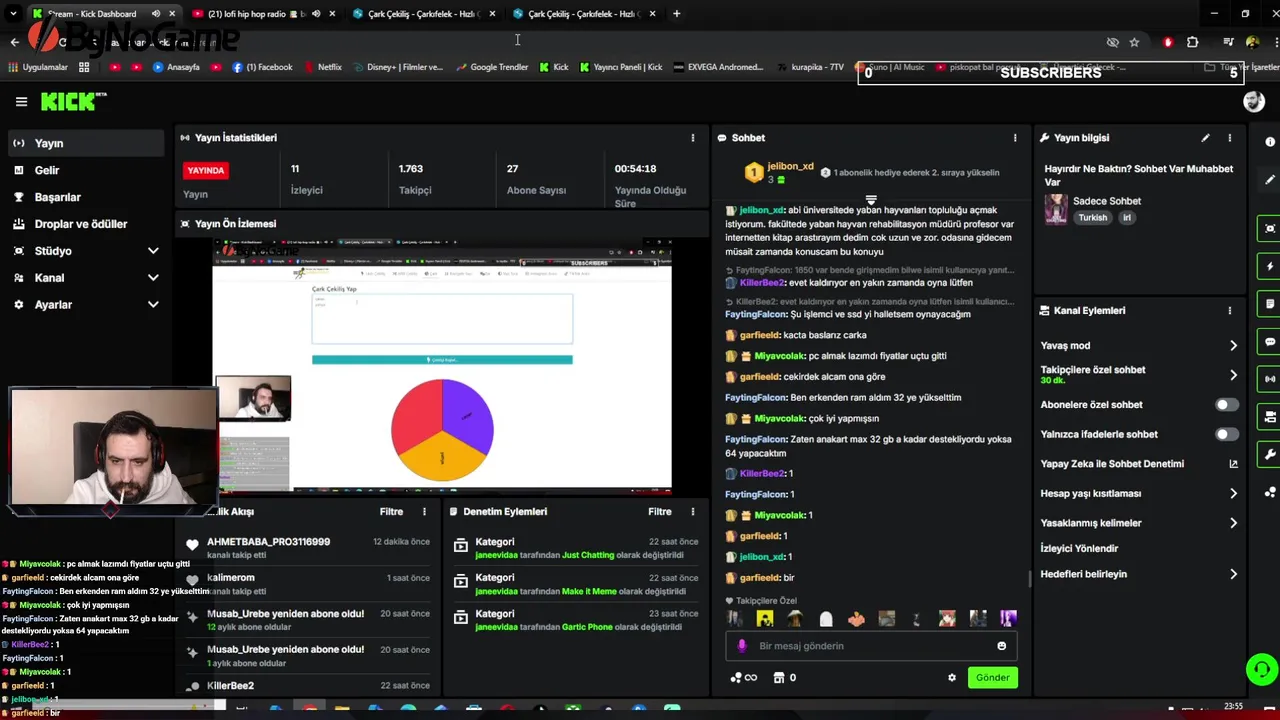The width and height of the screenshot is (1280, 720).
Task: Open Takipçilere özel sohbet arrow
Action: 1233,375
